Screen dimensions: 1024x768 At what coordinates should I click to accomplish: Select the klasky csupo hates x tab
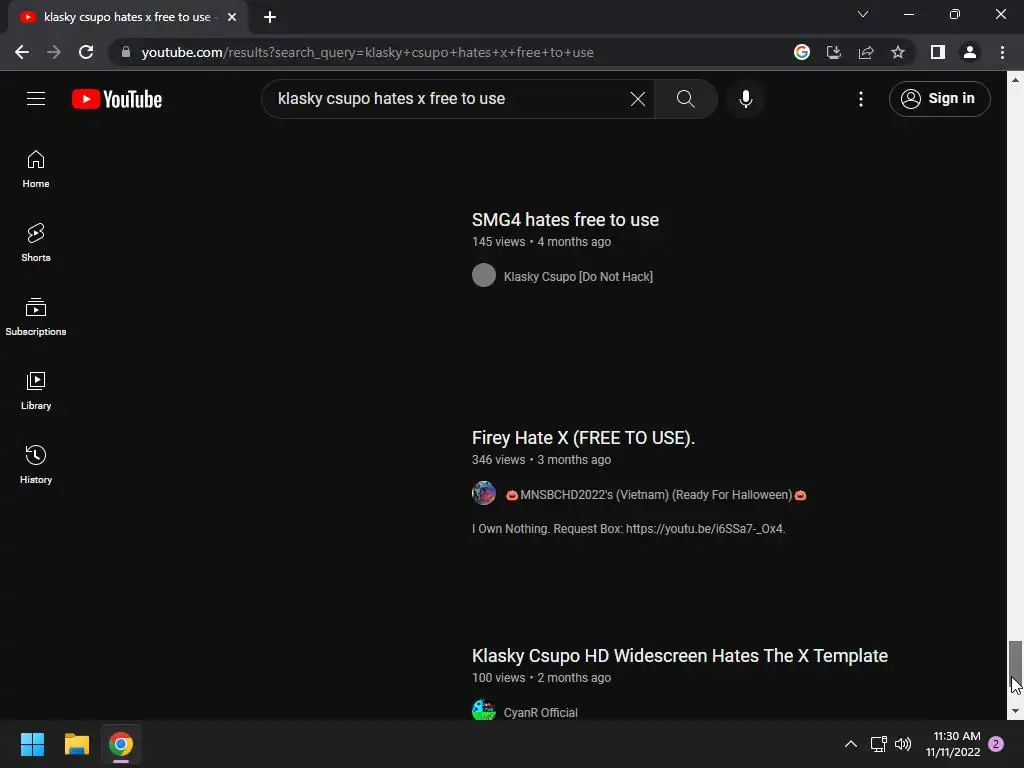pyautogui.click(x=127, y=18)
